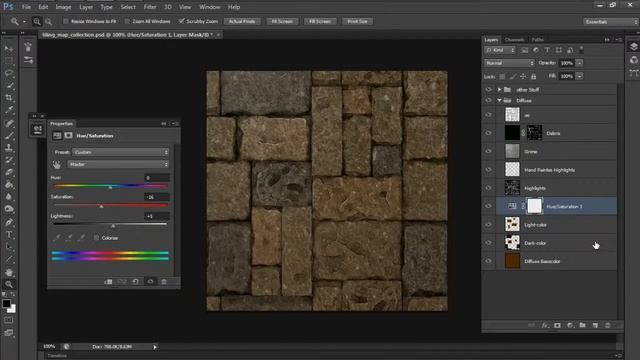The width and height of the screenshot is (640, 360).
Task: Toggle adjustment visibility eye in Properties
Action: click(150, 282)
